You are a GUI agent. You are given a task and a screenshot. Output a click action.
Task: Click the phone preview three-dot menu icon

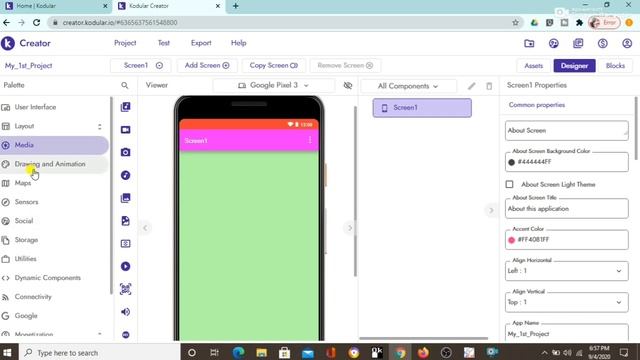point(310,140)
